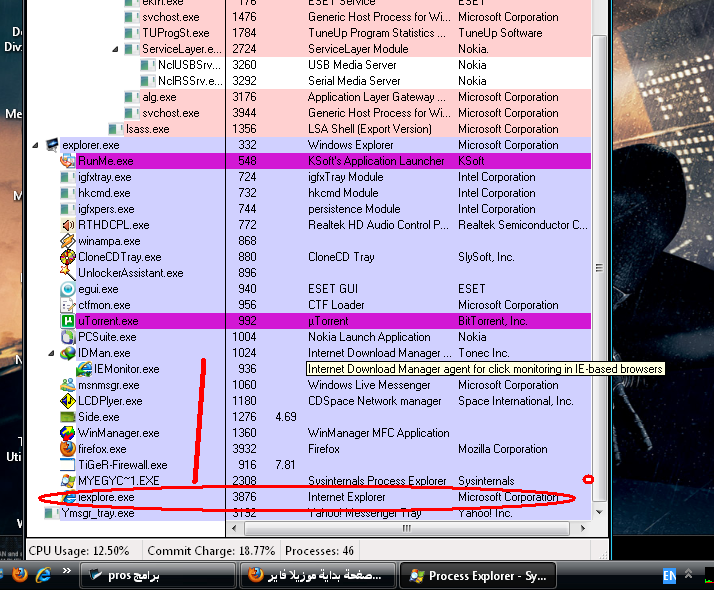The height and width of the screenshot is (591, 714).
Task: Click 'Mozilla Corporation' company name
Action: point(503,449)
